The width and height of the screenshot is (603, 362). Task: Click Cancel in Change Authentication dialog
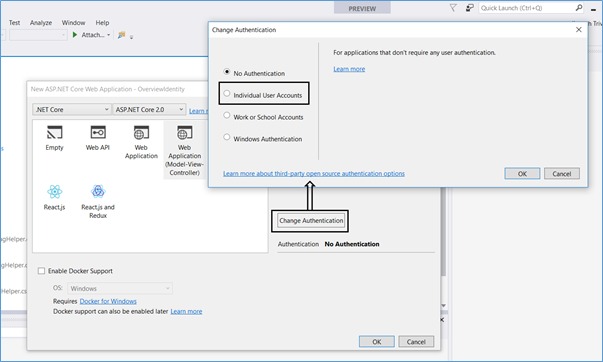point(562,173)
